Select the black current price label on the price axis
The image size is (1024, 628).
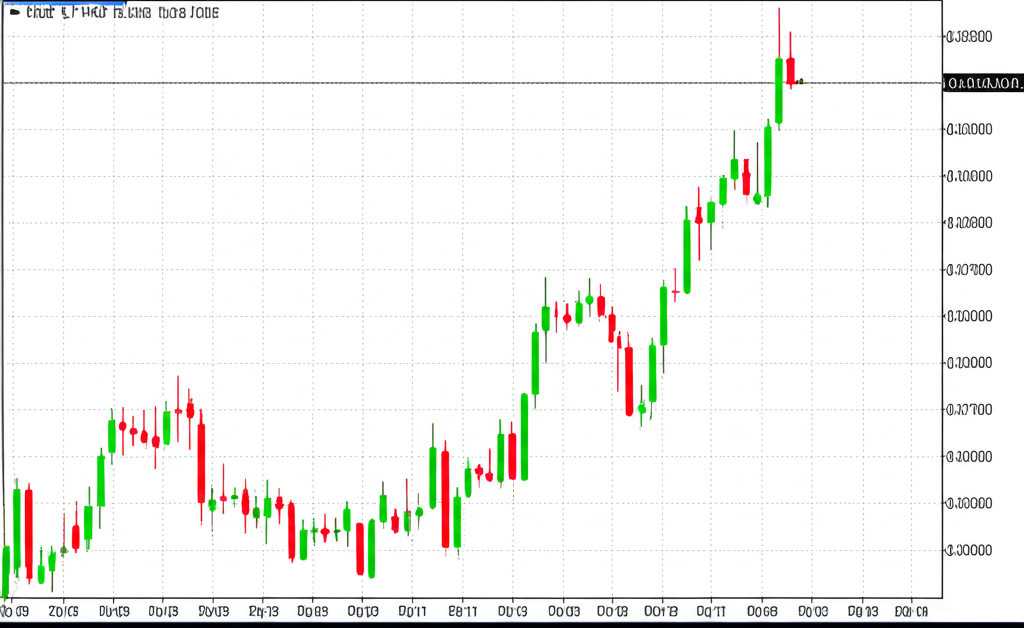tap(982, 83)
